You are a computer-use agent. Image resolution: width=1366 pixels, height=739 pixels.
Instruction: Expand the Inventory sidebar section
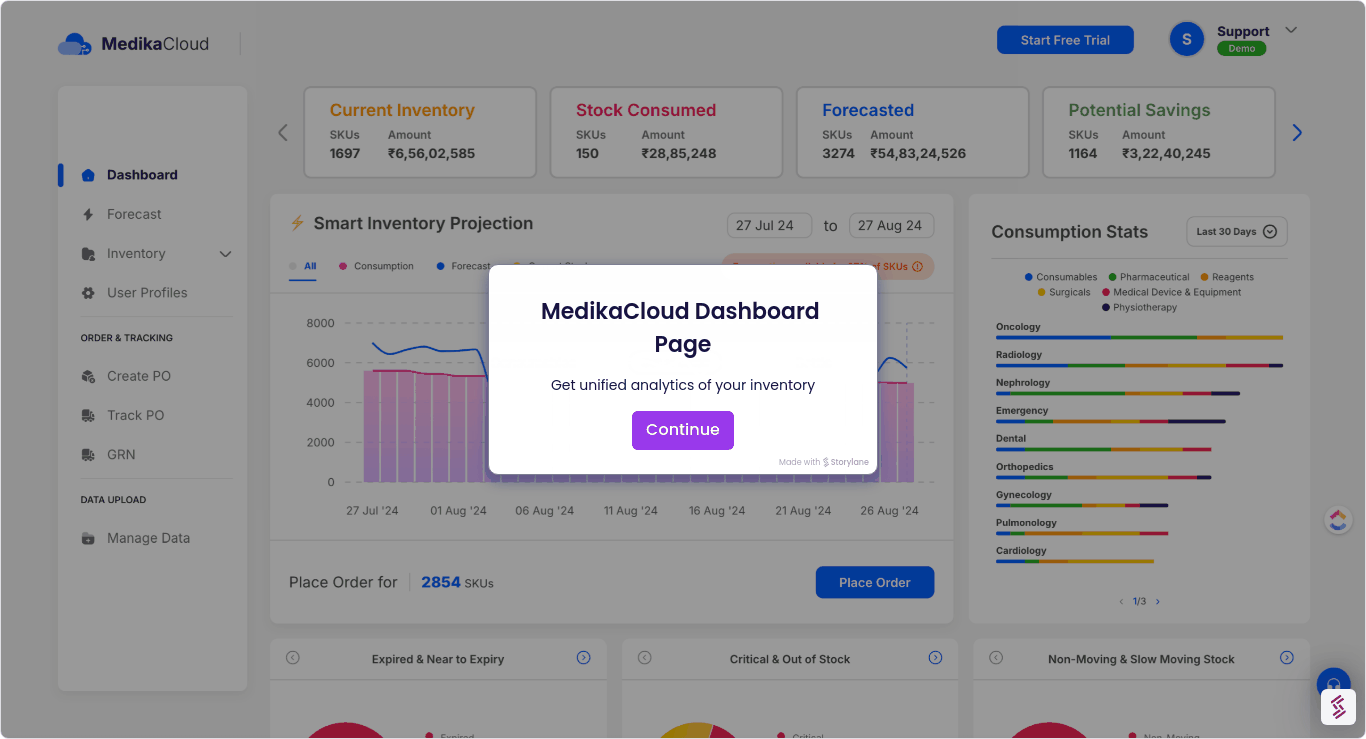(x=225, y=253)
